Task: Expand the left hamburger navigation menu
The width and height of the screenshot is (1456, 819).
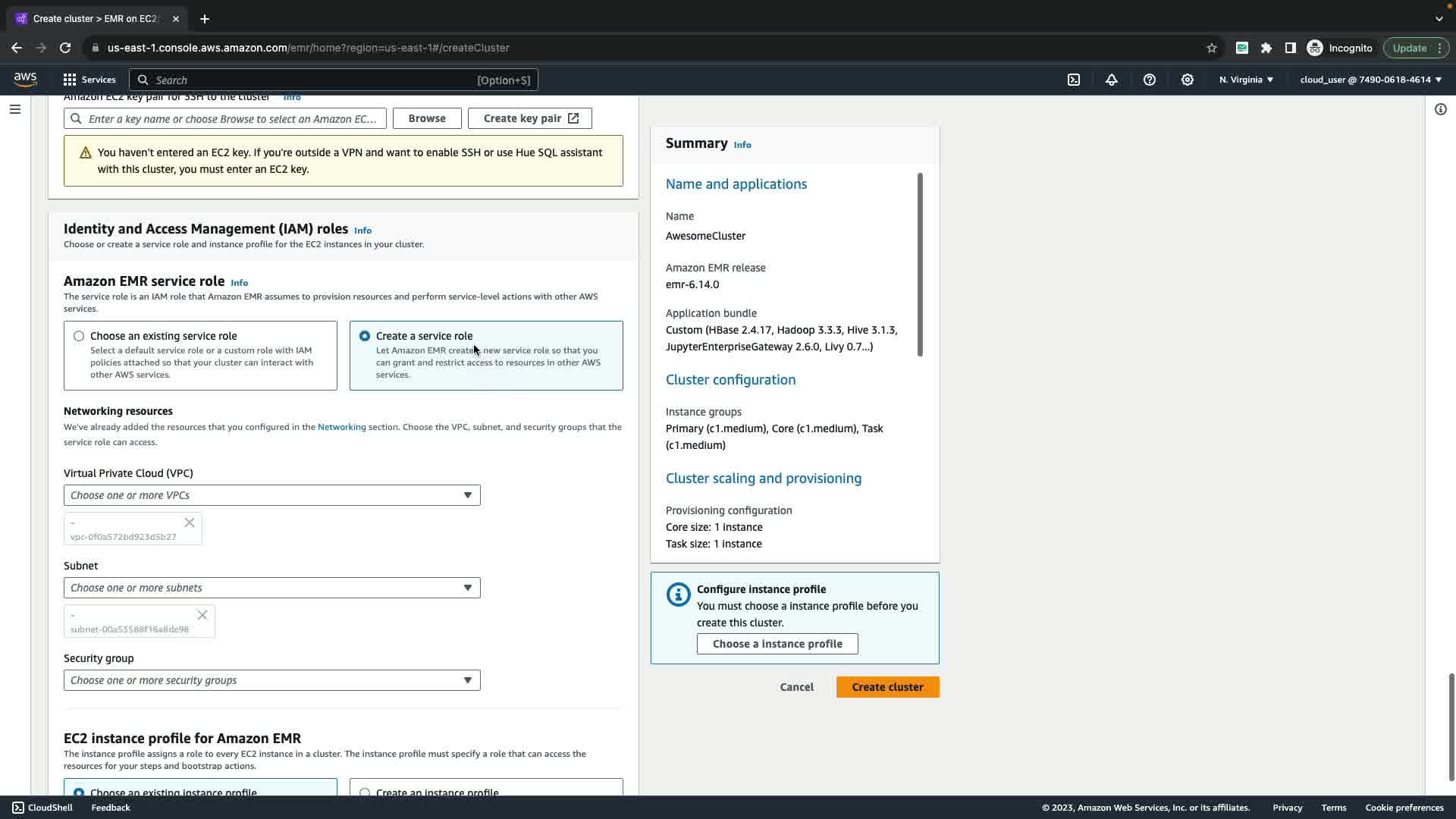Action: point(14,109)
